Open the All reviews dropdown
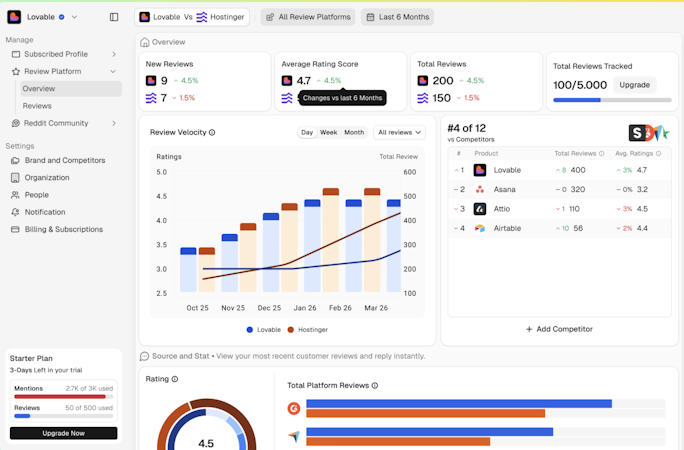Viewport: 684px width, 450px height. [399, 132]
